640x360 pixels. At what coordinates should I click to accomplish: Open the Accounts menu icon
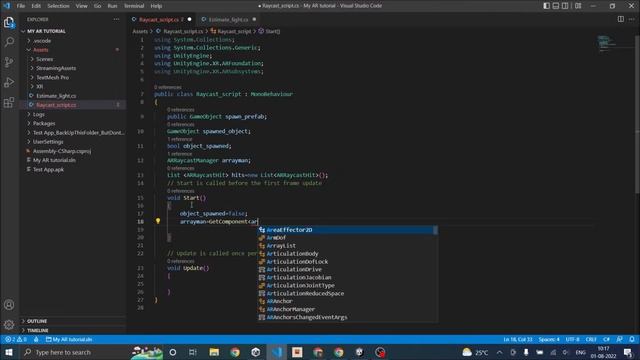(9, 305)
